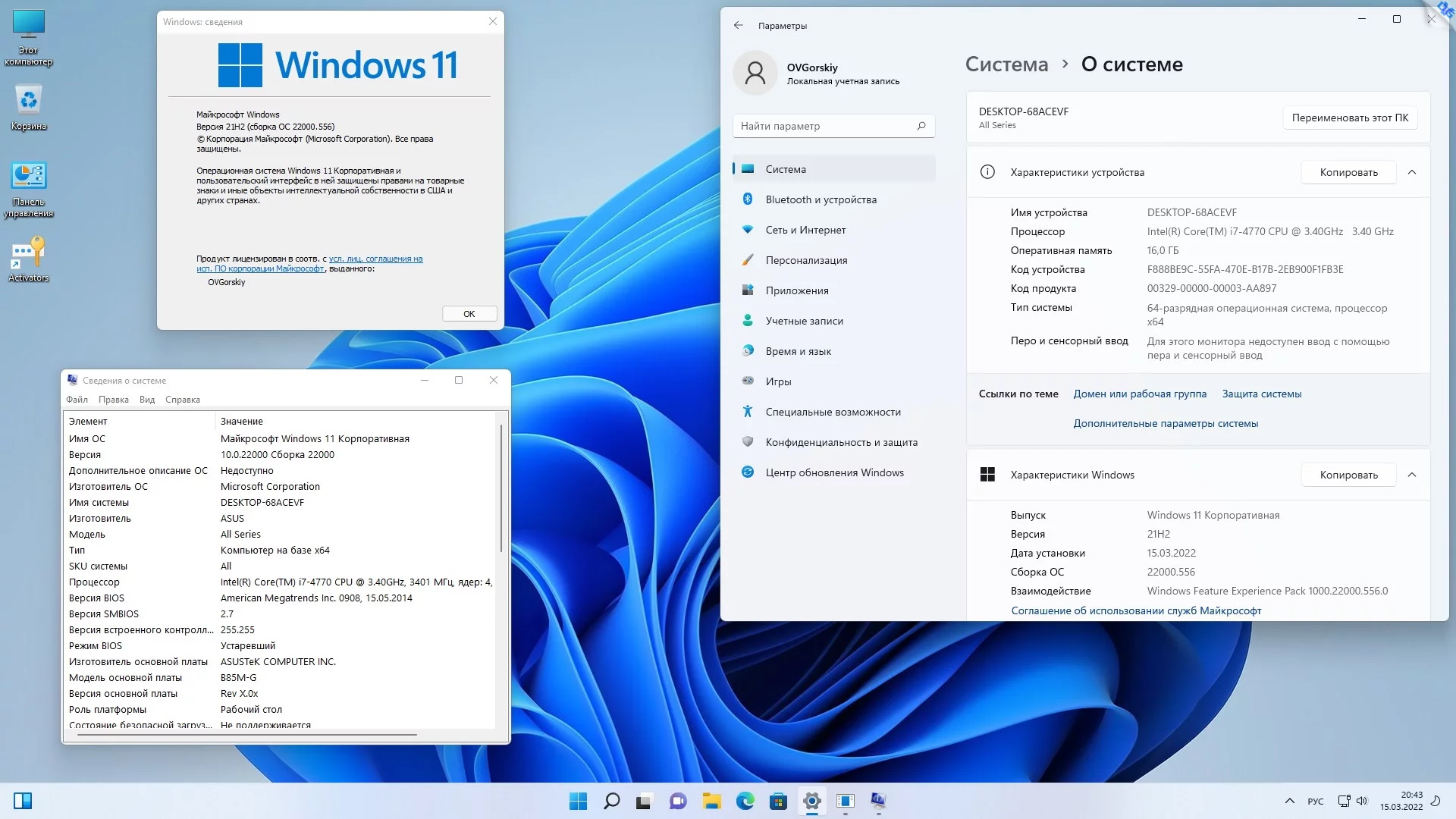Collapse Характеристики устройства section chevron
Image resolution: width=1456 pixels, height=819 pixels.
[1412, 172]
